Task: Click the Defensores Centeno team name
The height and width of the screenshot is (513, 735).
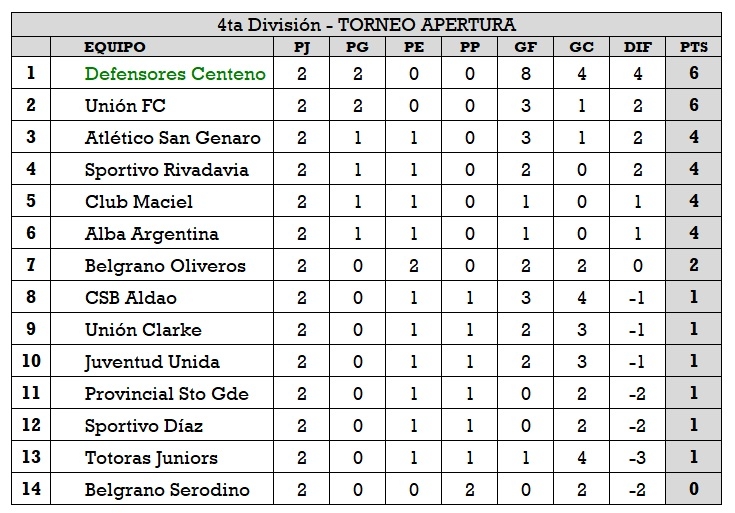Action: 175,74
